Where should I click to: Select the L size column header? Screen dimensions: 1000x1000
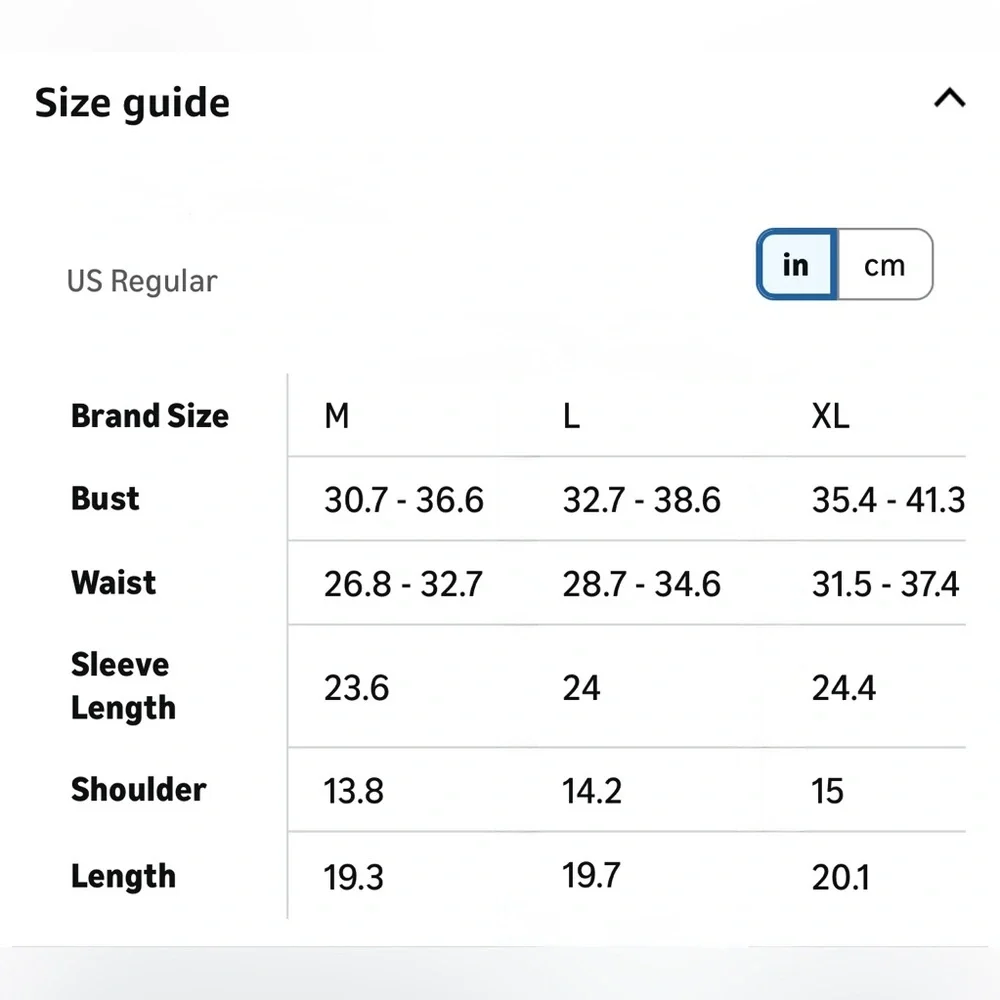pyautogui.click(x=571, y=416)
